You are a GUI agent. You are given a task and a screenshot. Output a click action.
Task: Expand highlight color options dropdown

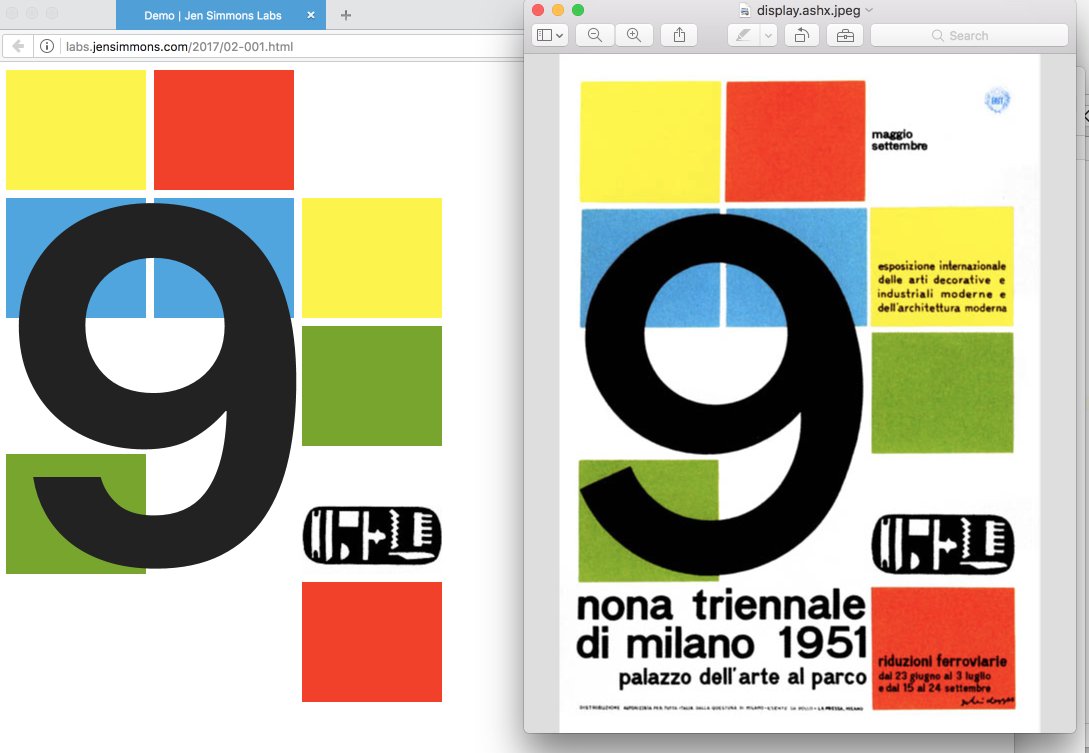pos(768,35)
